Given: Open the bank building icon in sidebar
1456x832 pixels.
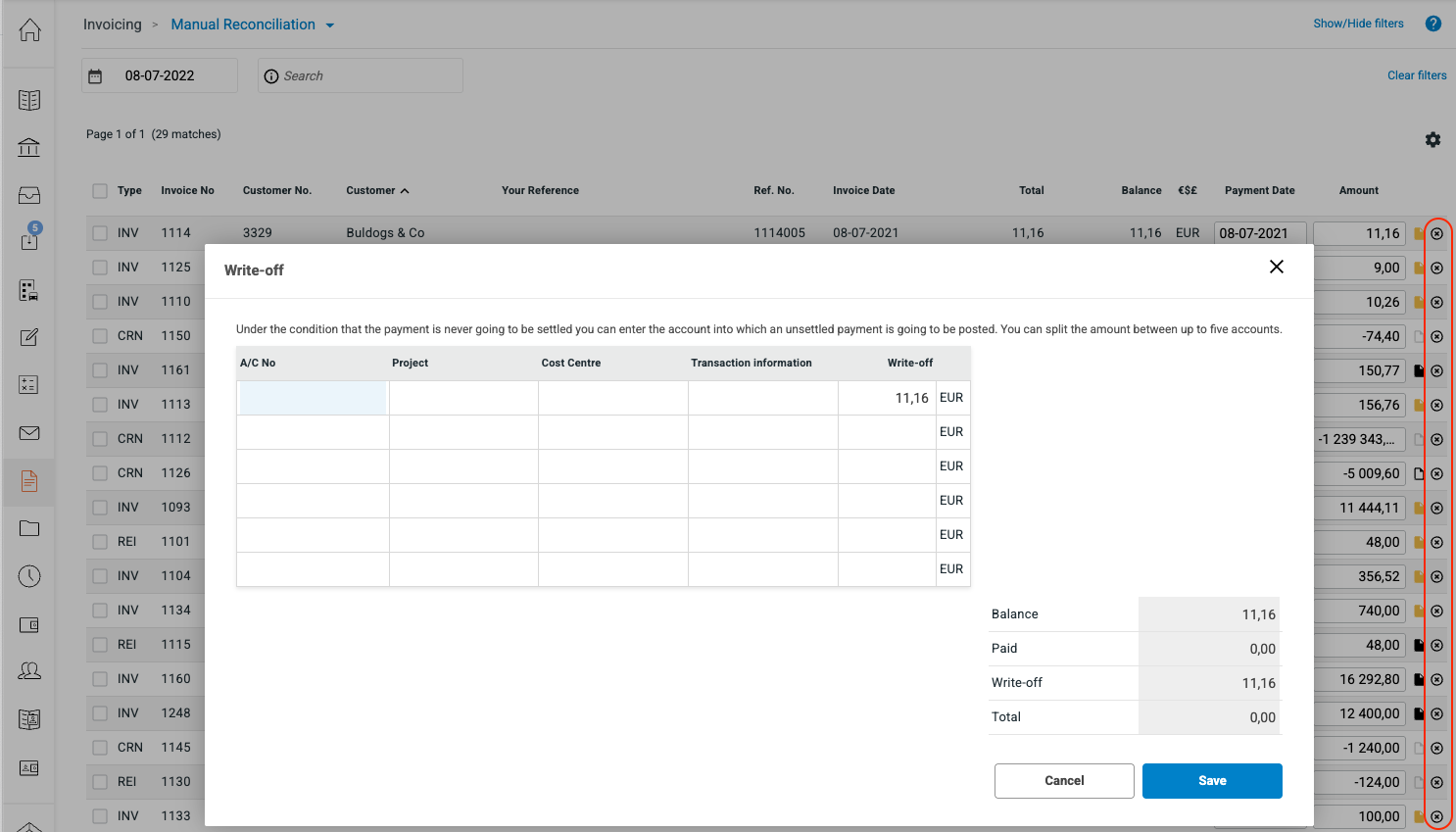Looking at the screenshot, I should click(29, 147).
